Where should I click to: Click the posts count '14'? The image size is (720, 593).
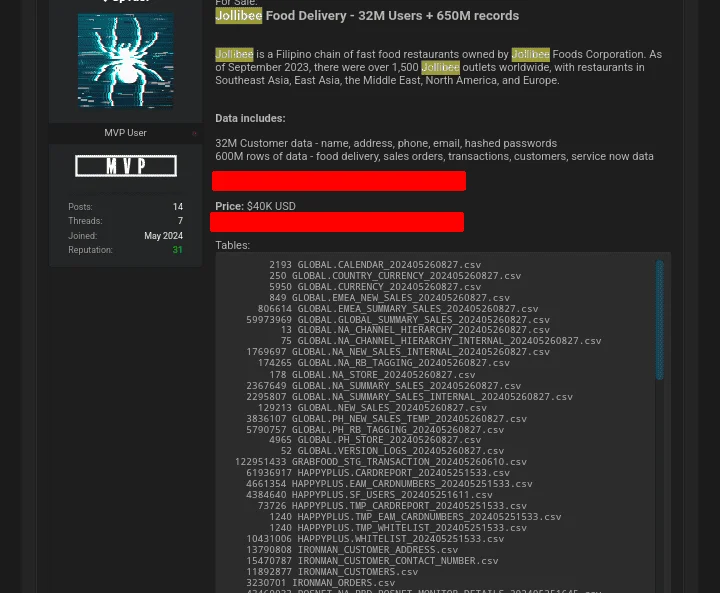pyautogui.click(x=178, y=207)
